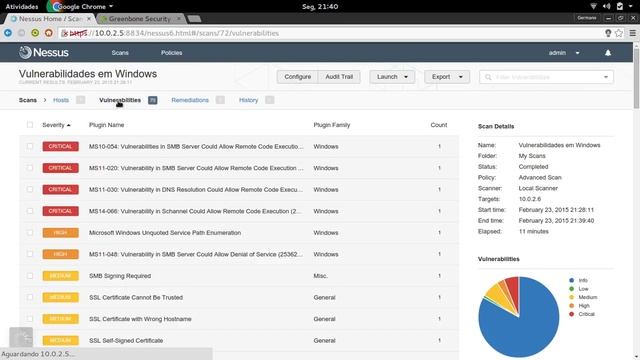Check the MS10-054 vulnerability row

(x=30, y=146)
